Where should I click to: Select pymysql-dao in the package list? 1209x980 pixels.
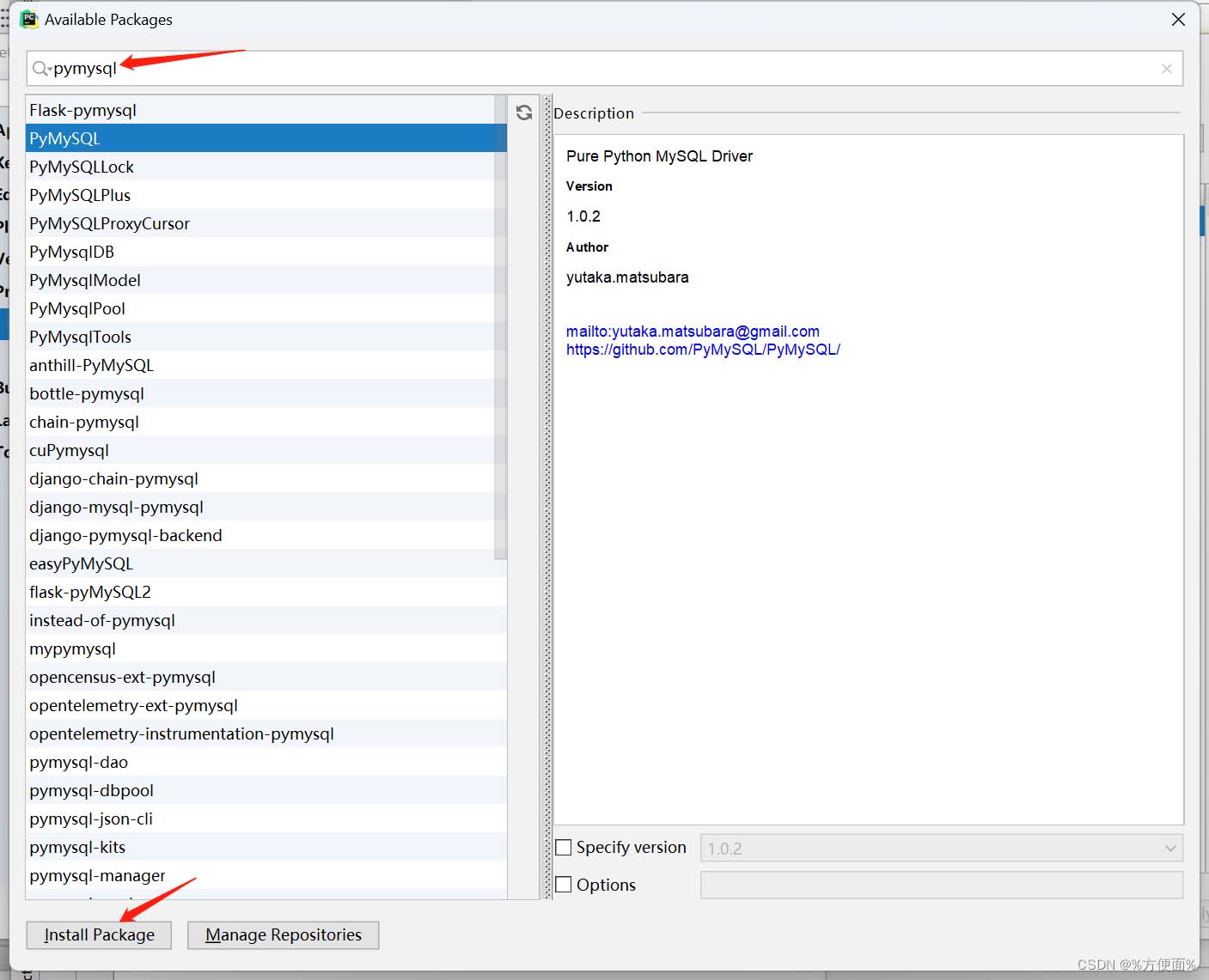[266, 762]
